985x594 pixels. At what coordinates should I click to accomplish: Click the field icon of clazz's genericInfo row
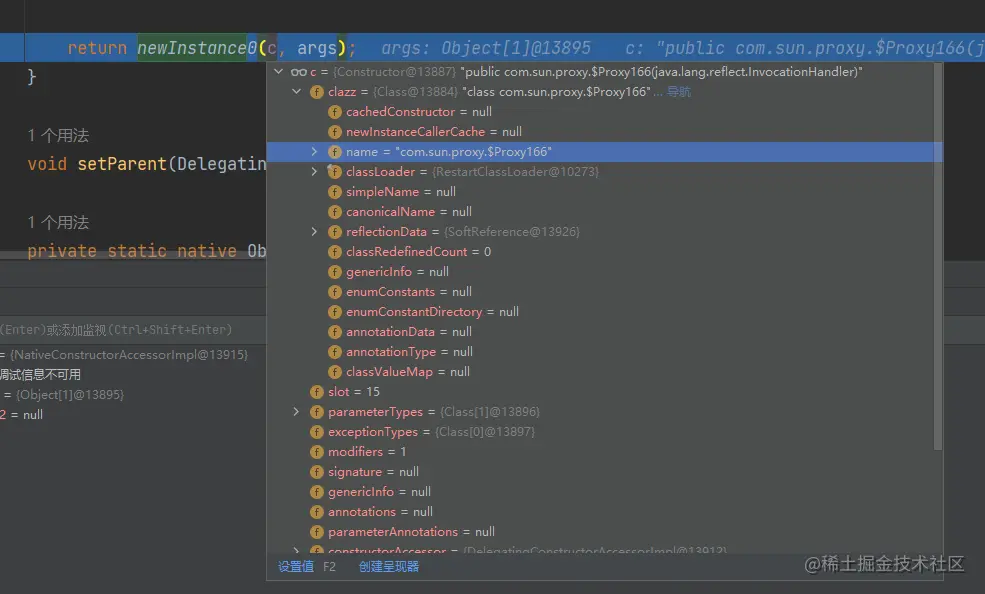tap(335, 272)
